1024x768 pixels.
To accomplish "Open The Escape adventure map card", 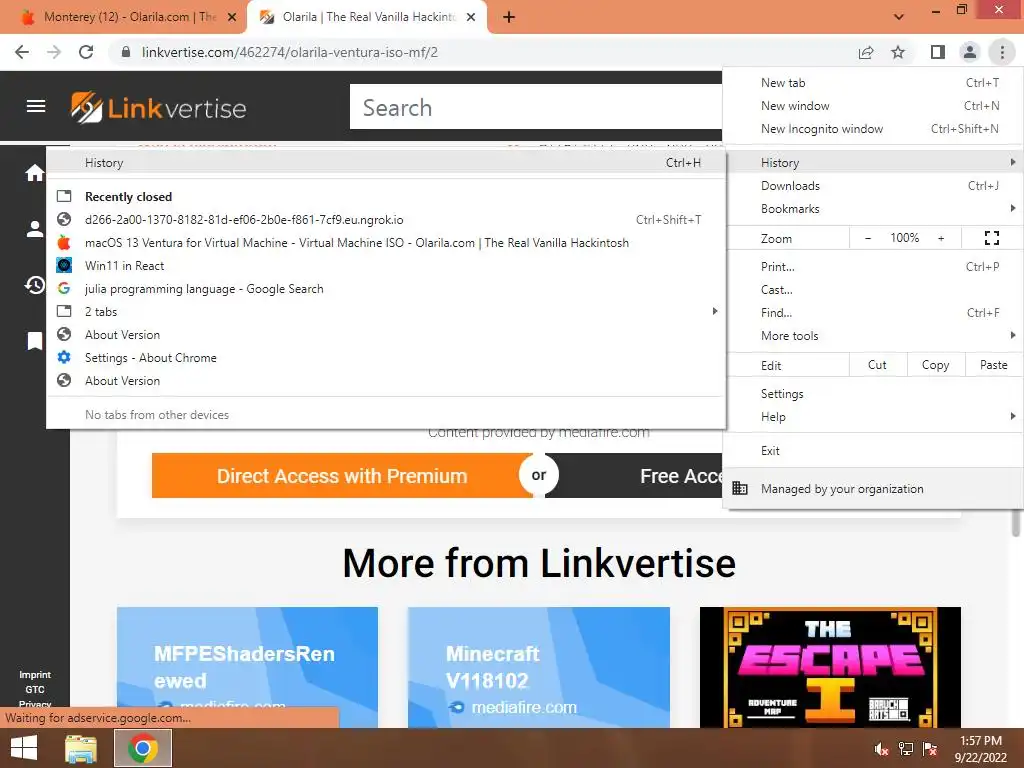I will coord(830,667).
